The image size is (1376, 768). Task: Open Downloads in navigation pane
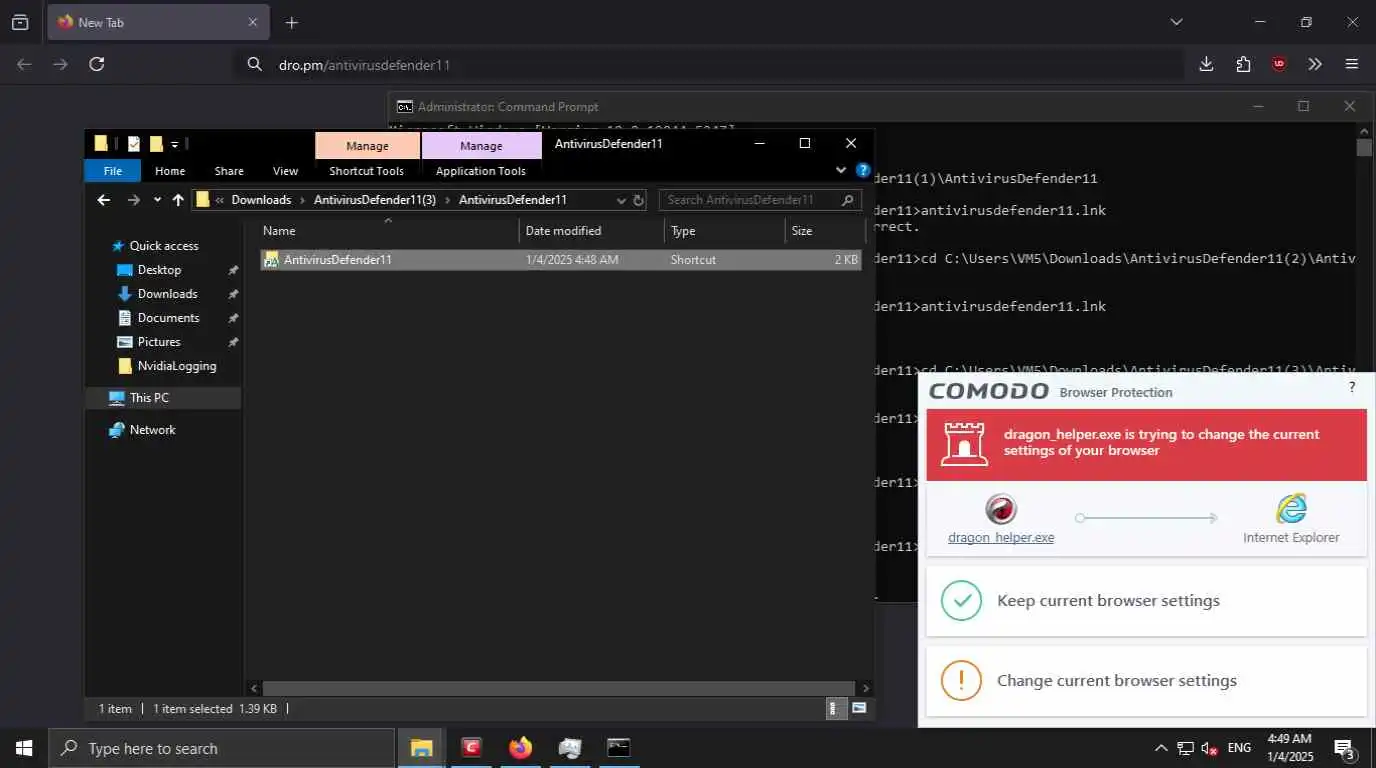pyautogui.click(x=167, y=294)
